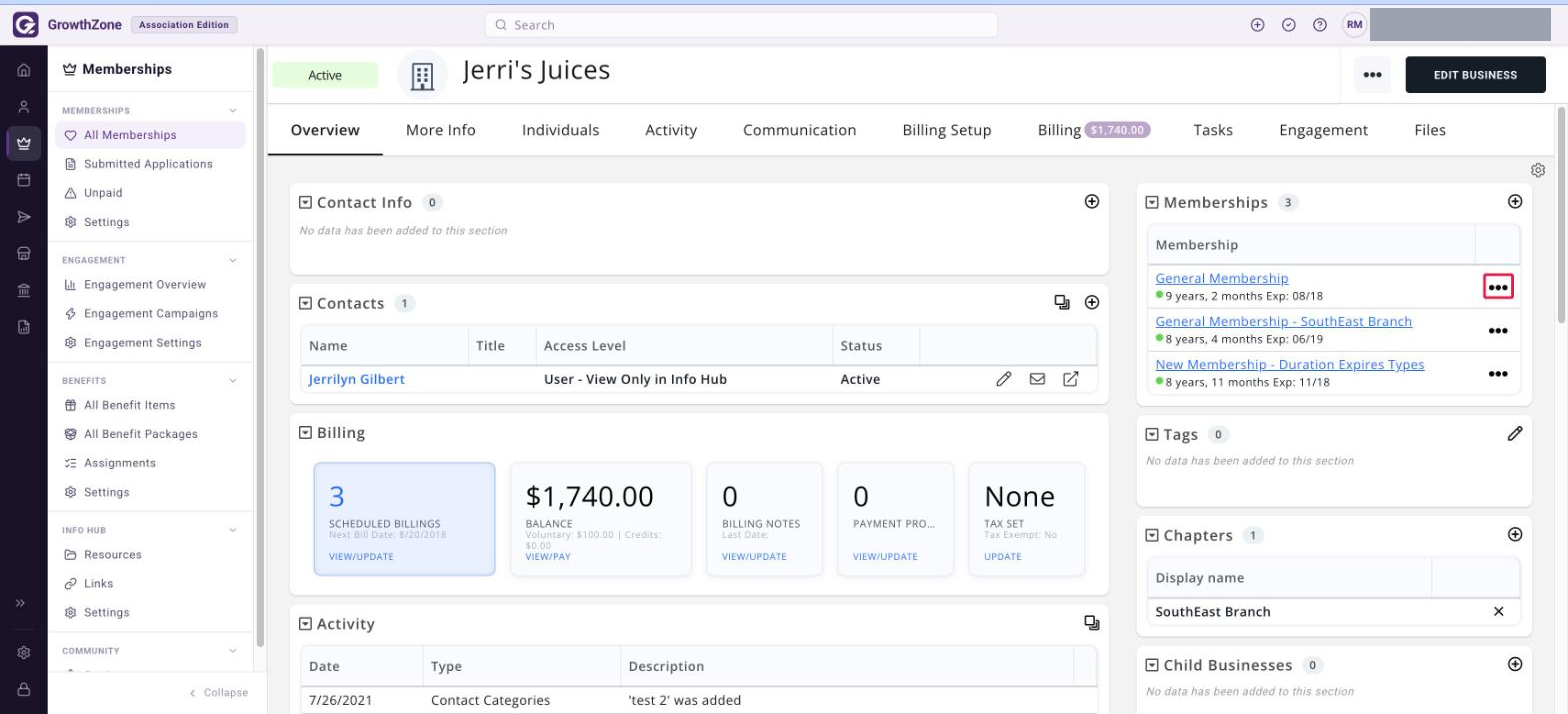Screen dimensions: 1568x714
Task: Switch to the More Info tab
Action: click(x=441, y=130)
